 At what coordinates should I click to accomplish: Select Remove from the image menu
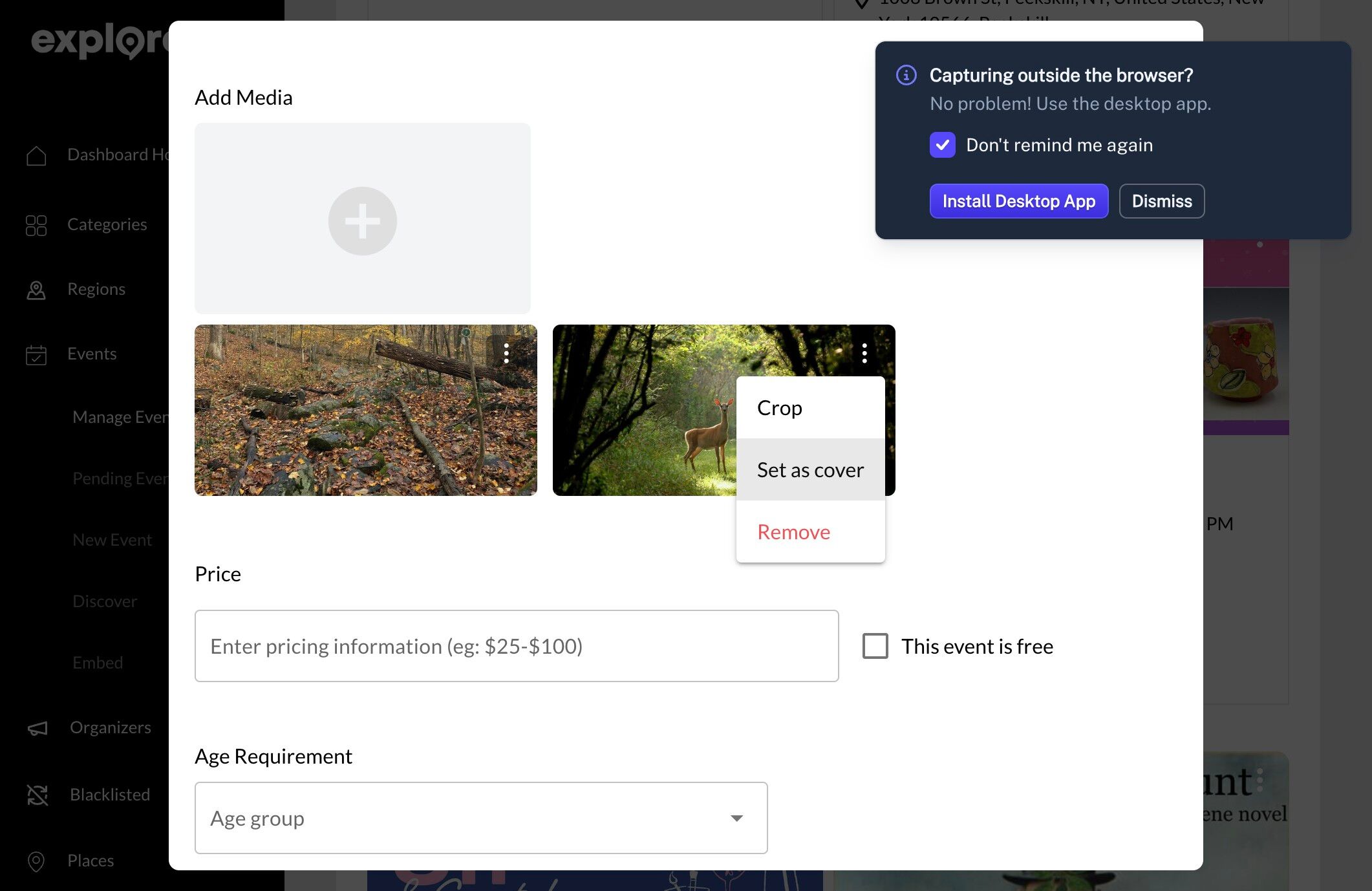(793, 532)
